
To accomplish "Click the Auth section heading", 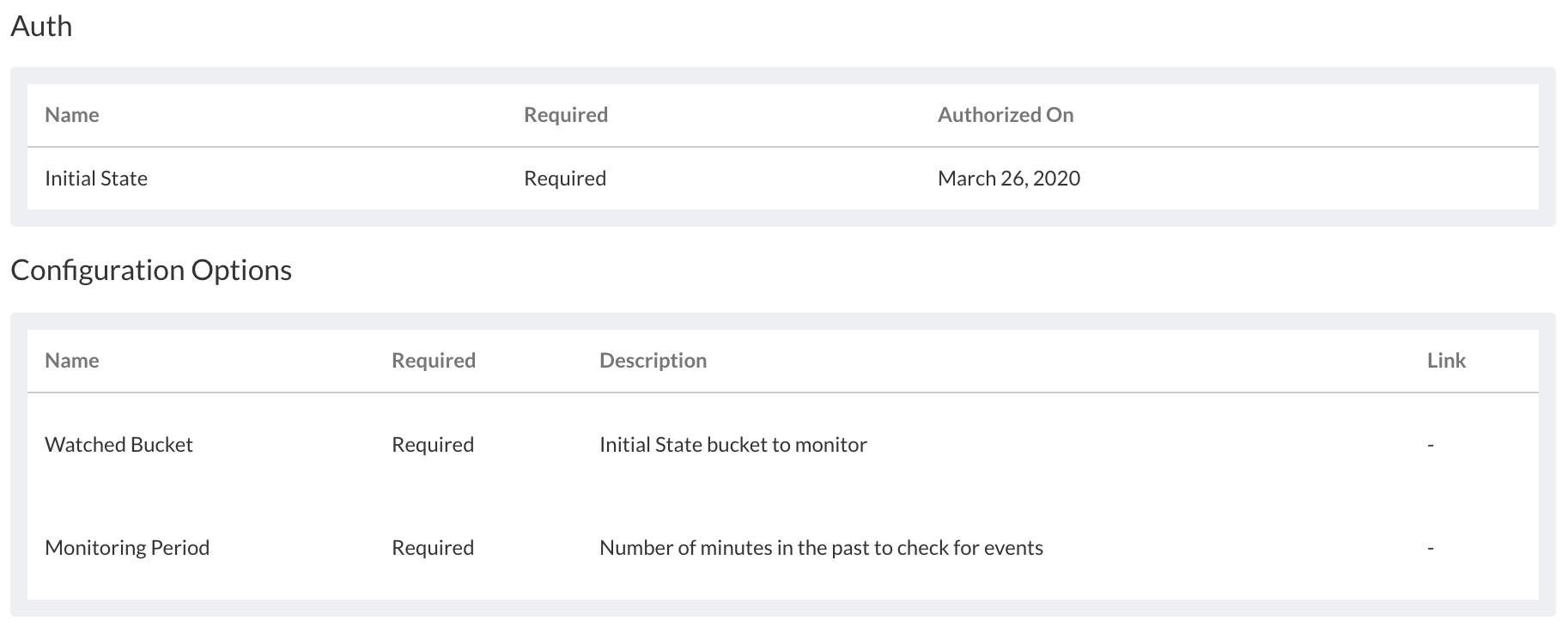I will point(41,27).
